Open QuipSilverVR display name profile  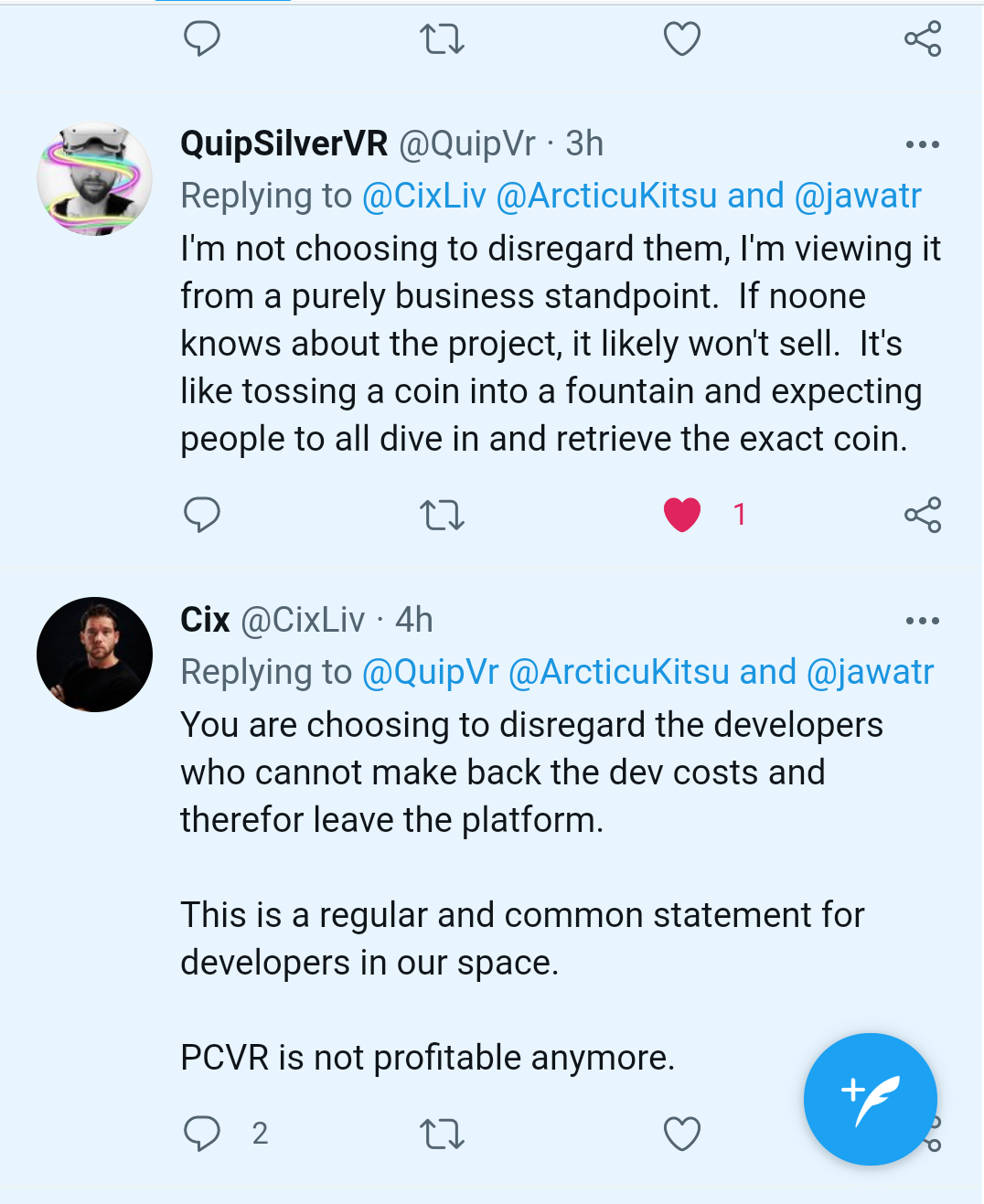point(284,144)
